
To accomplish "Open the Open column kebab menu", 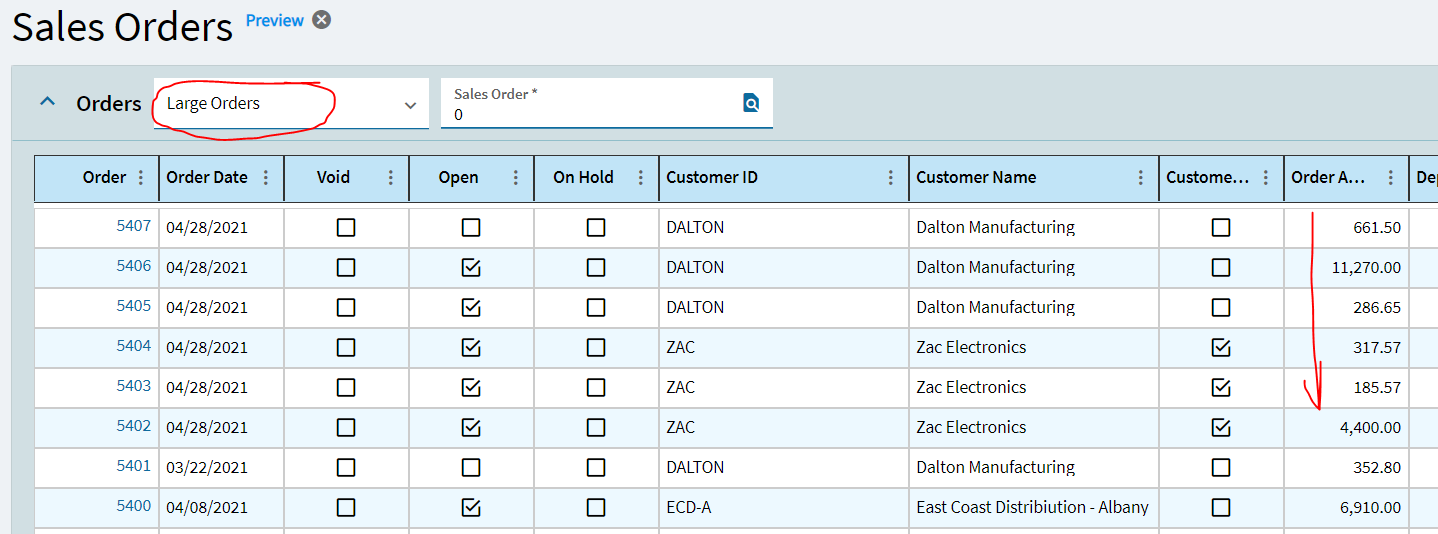I will [515, 178].
